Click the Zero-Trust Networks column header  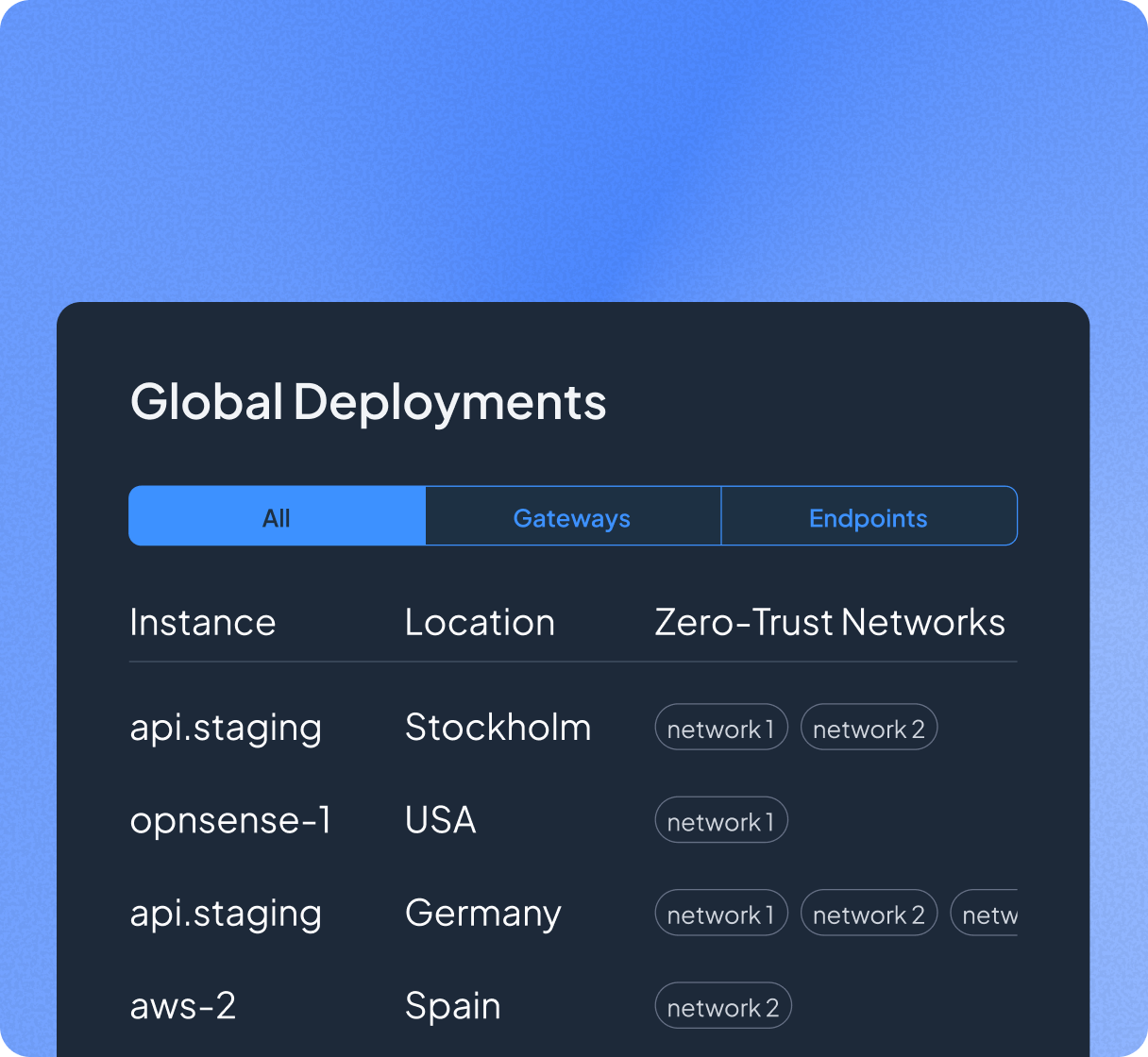[830, 623]
